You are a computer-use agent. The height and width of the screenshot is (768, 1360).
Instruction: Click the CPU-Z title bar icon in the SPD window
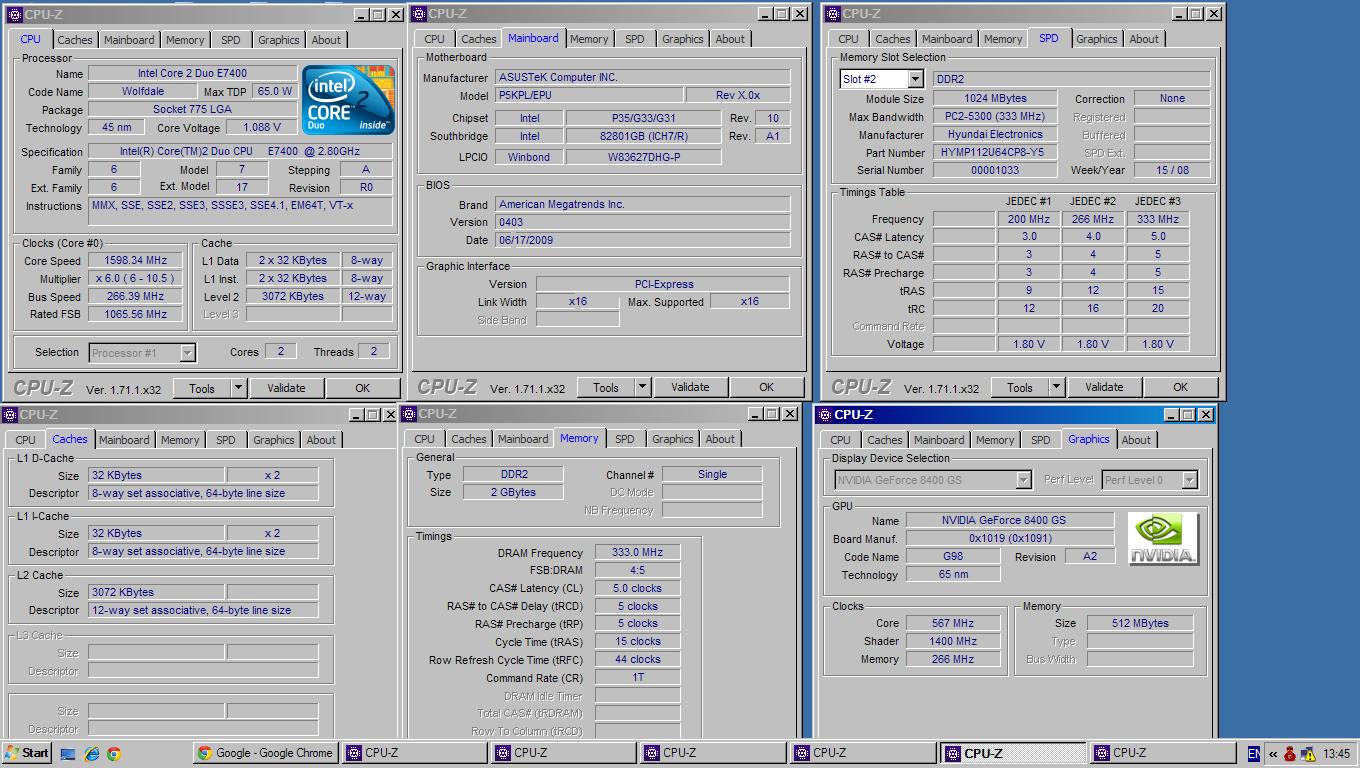click(x=831, y=14)
